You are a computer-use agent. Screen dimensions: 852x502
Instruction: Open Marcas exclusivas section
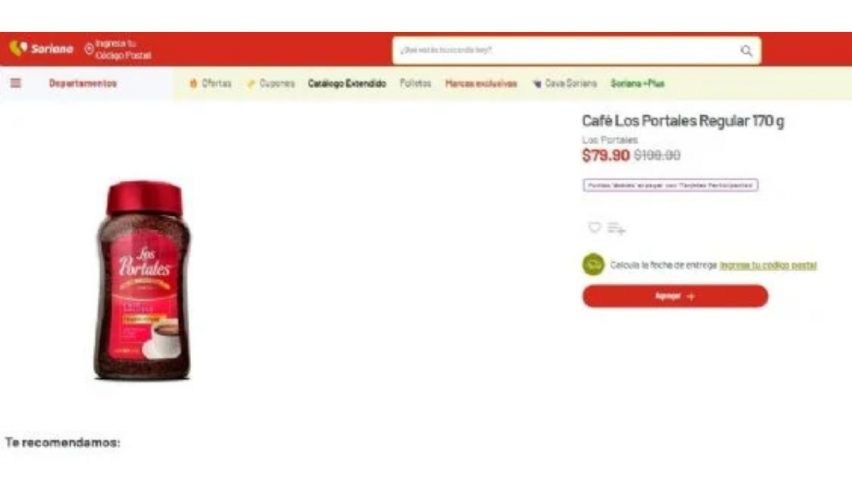[481, 83]
